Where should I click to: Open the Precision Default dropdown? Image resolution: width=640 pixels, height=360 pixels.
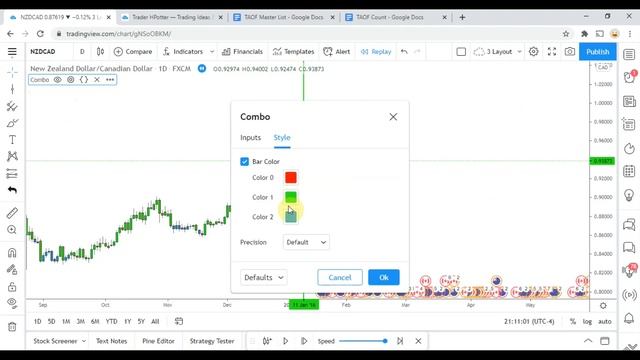[306, 242]
